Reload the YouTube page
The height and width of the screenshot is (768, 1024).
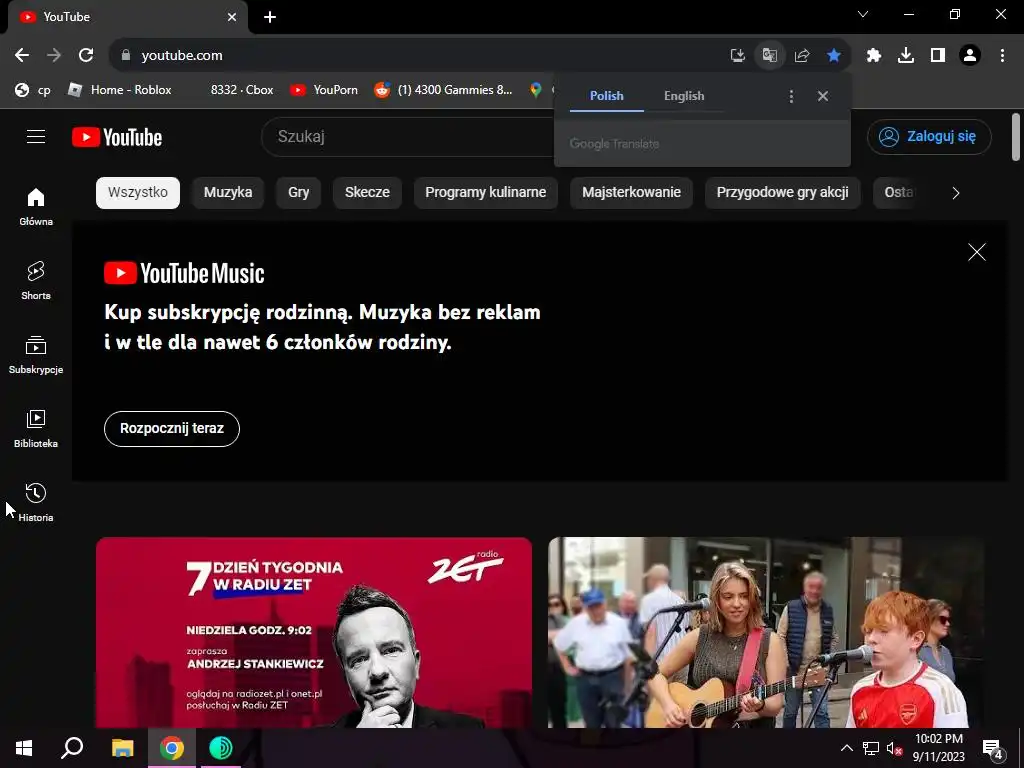coord(86,56)
